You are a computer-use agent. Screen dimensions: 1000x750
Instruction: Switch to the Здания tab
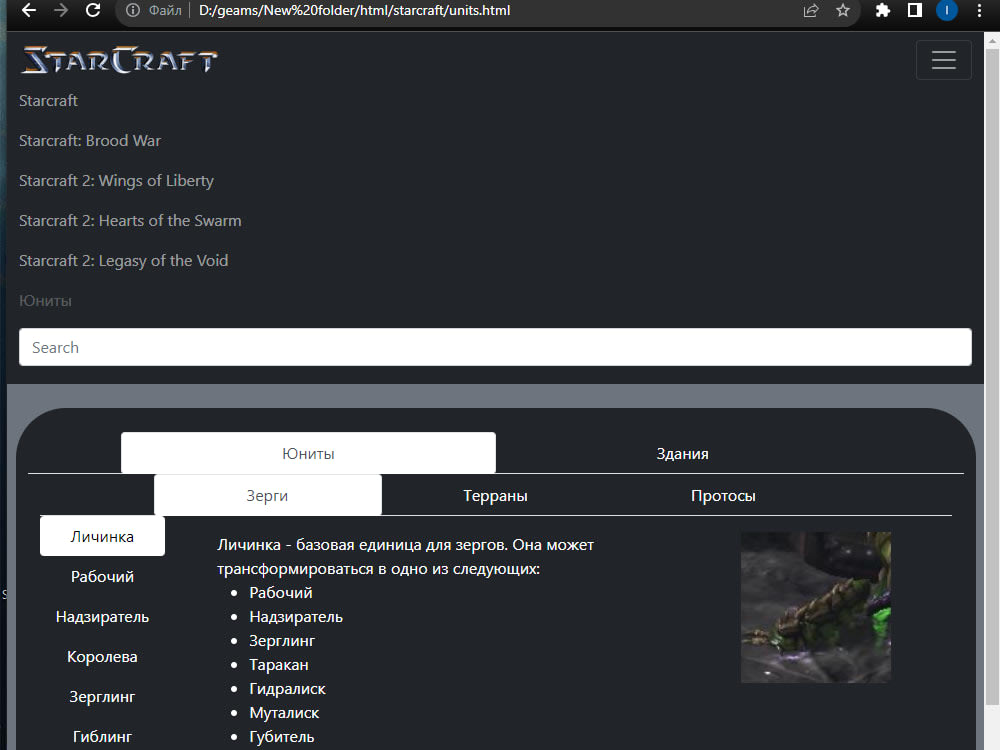tap(682, 453)
